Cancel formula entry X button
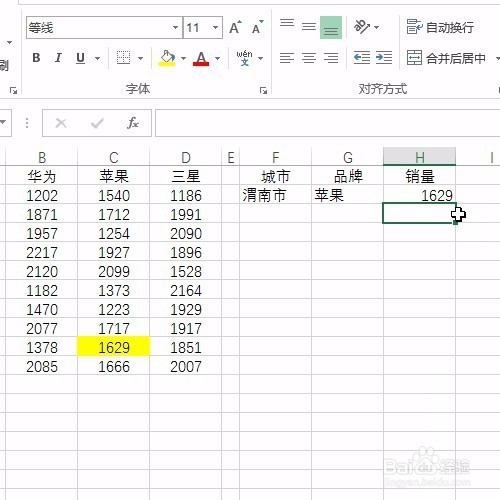This screenshot has height=500, width=500. tap(61, 123)
